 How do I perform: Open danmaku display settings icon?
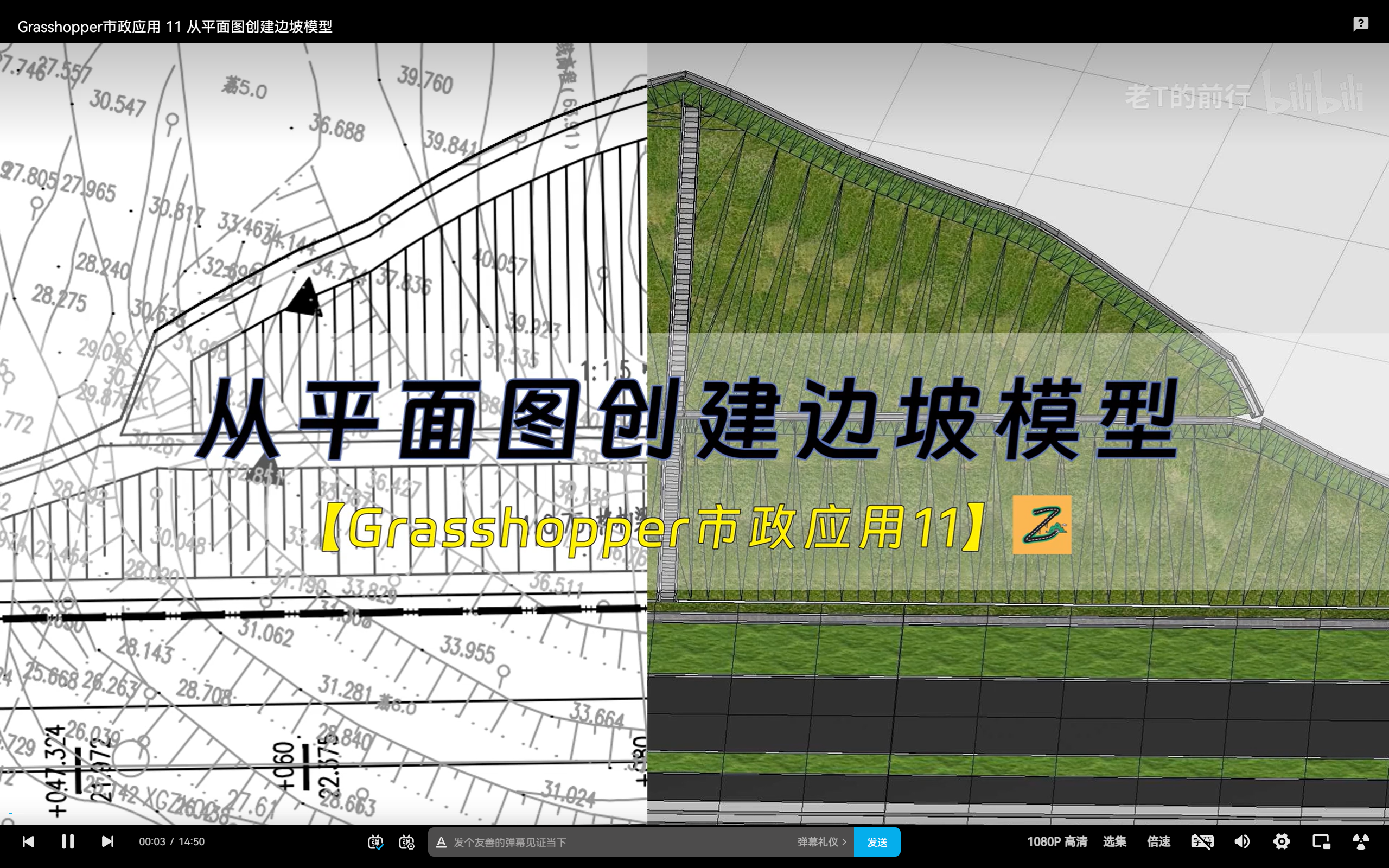coord(407,842)
